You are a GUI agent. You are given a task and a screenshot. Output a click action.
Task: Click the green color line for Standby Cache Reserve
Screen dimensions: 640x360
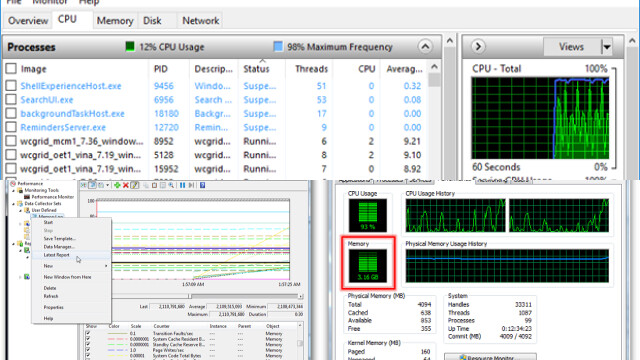(x=117, y=344)
